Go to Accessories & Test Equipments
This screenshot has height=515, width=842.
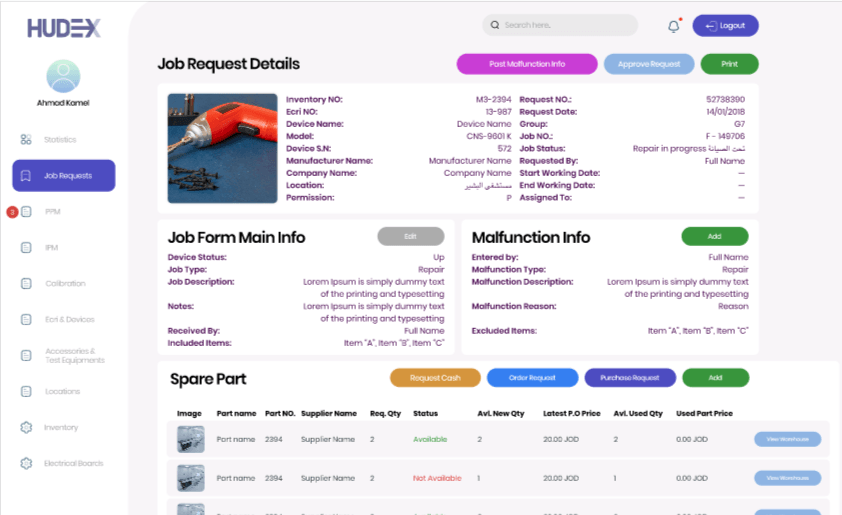[74, 356]
